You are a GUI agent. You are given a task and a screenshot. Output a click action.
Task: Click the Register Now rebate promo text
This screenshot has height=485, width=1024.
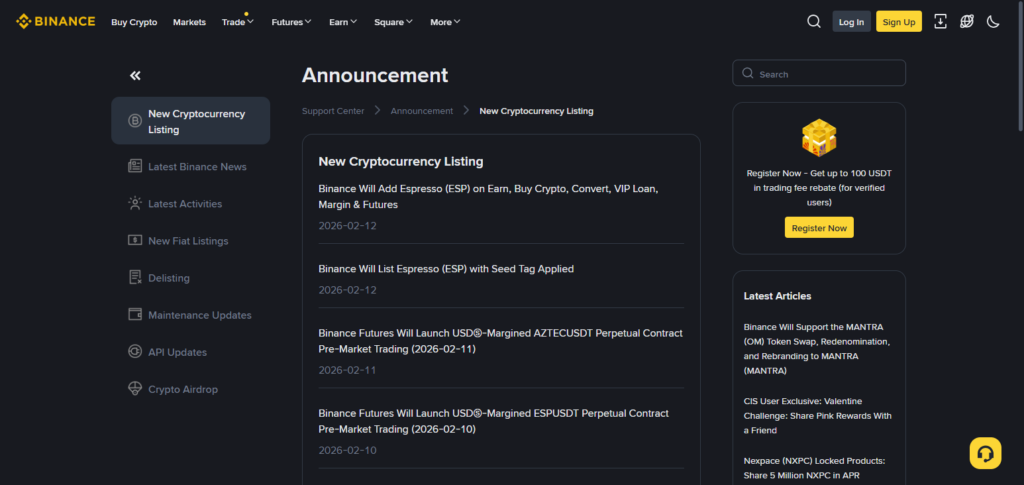click(x=819, y=188)
